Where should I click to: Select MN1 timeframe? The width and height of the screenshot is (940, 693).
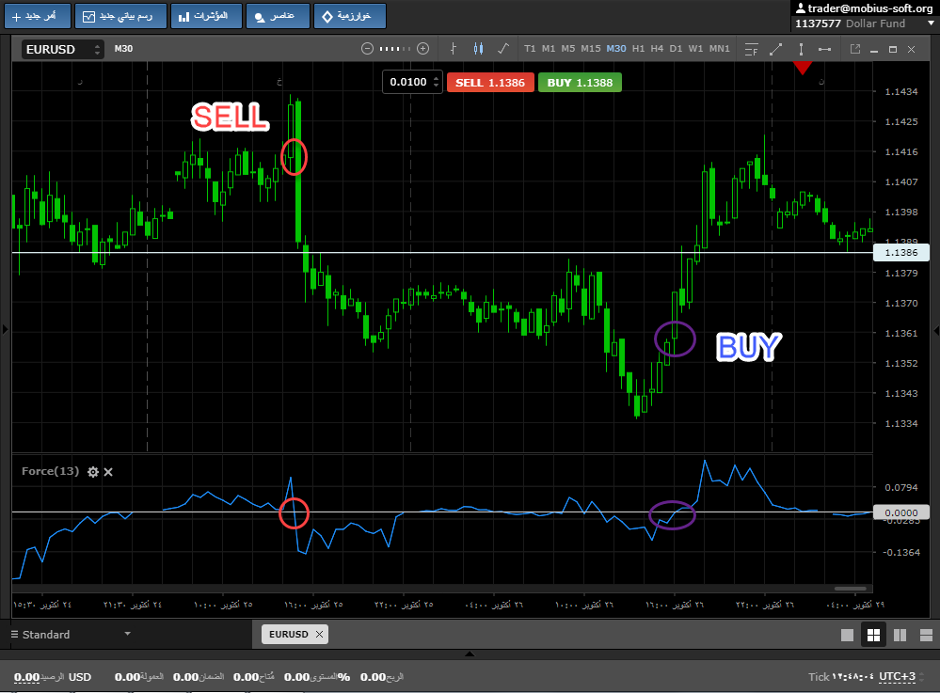(719, 49)
